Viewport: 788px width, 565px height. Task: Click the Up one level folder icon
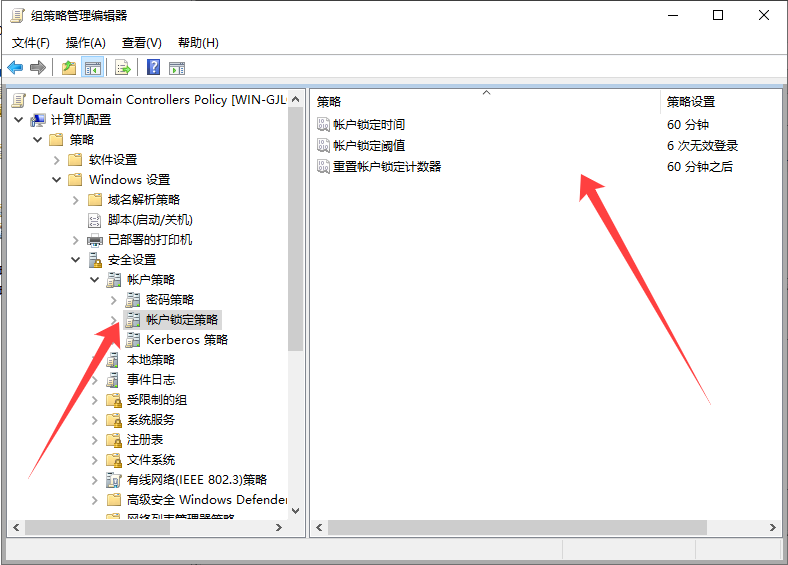68,68
